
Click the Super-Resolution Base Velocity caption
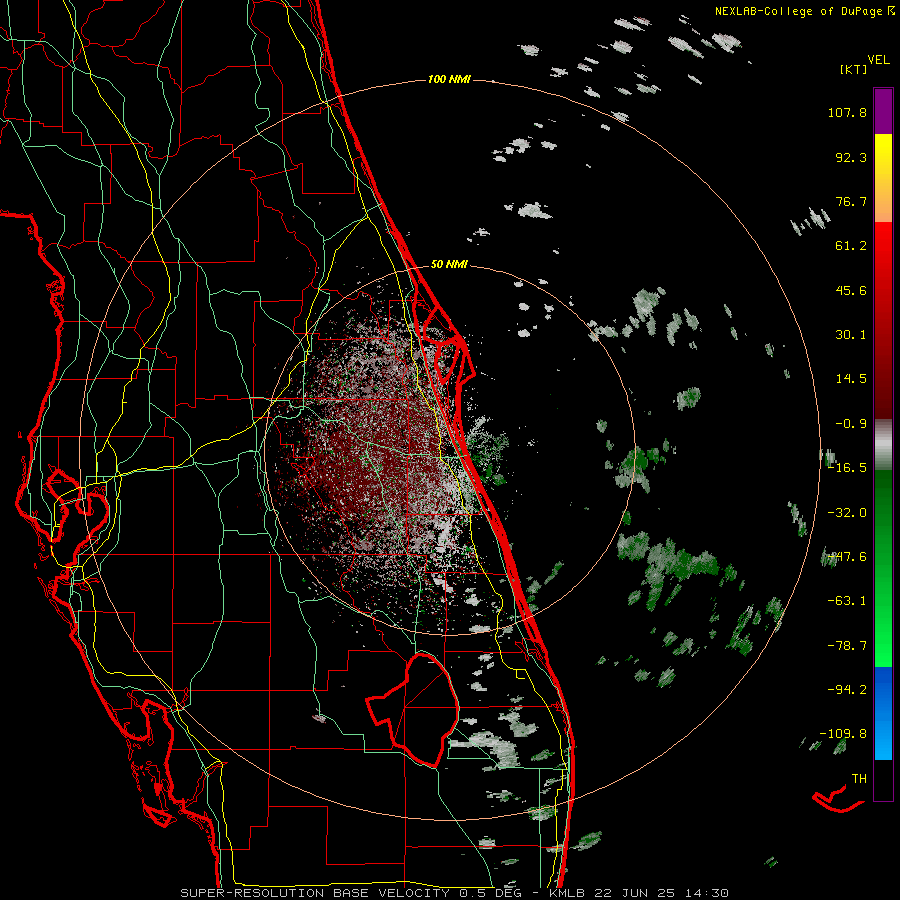tap(315, 893)
